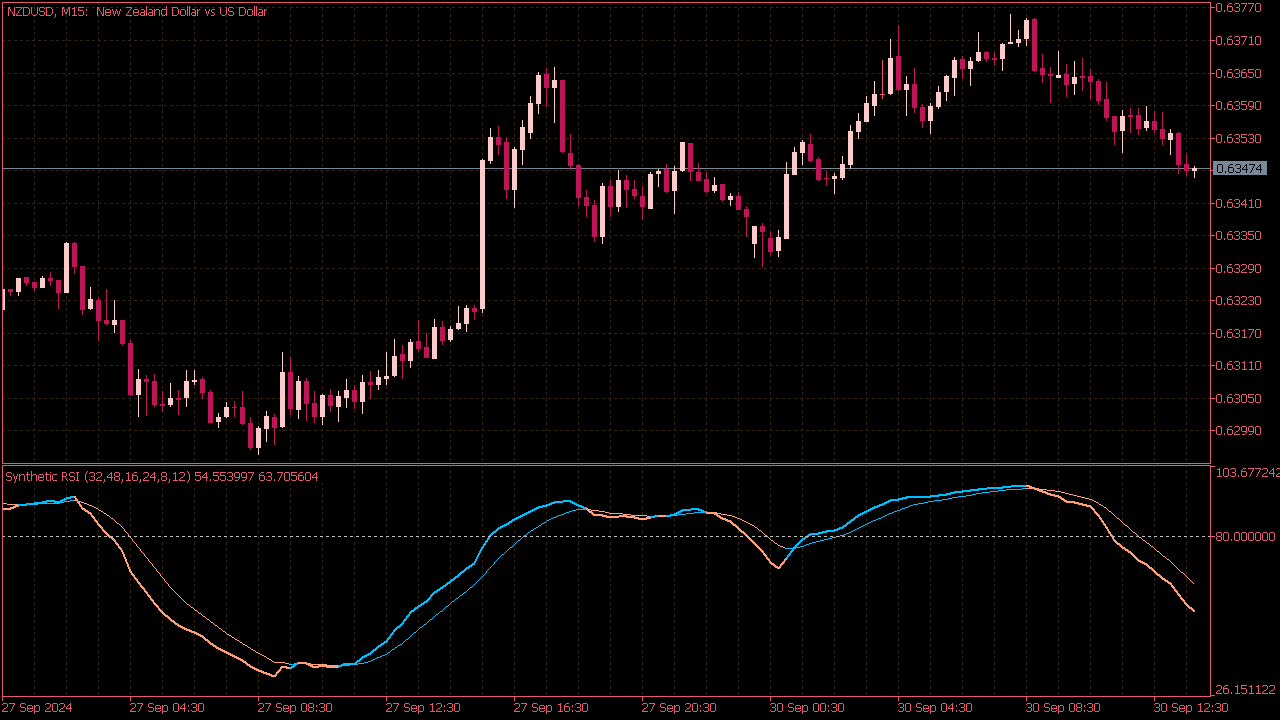Screen dimensions: 1280x720
Task: Click the 27 Sep 12:30 time label
Action: 423,708
